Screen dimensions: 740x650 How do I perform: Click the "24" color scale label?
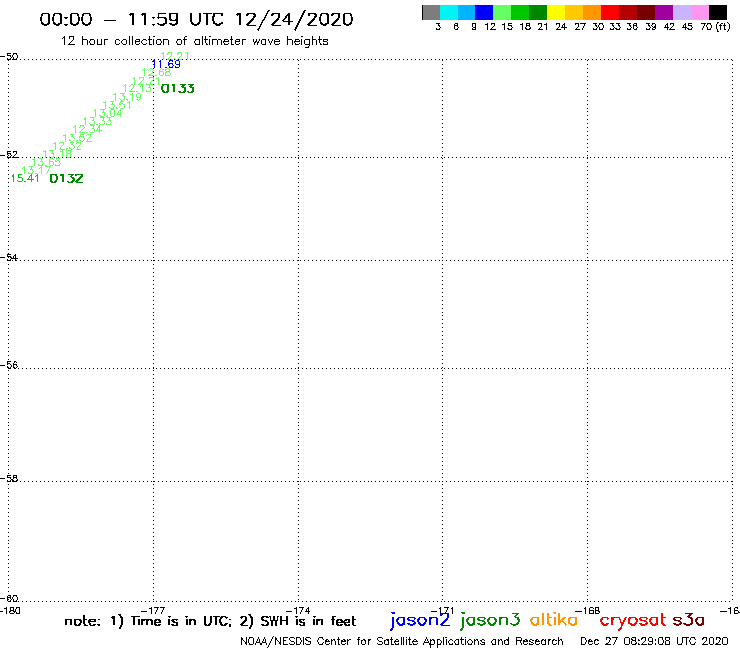pyautogui.click(x=561, y=26)
